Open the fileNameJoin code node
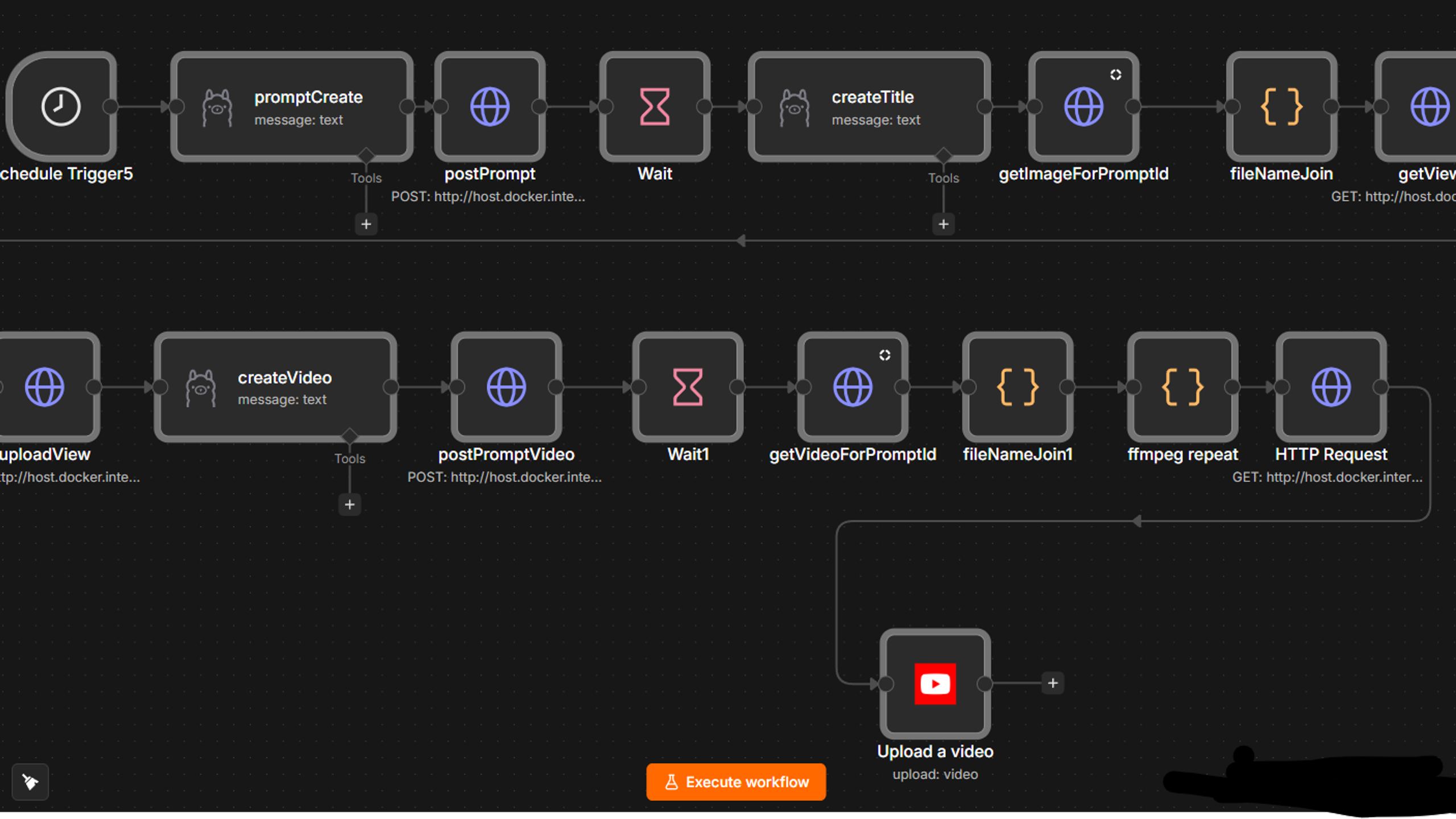Image resolution: width=1456 pixels, height=819 pixels. click(1281, 106)
